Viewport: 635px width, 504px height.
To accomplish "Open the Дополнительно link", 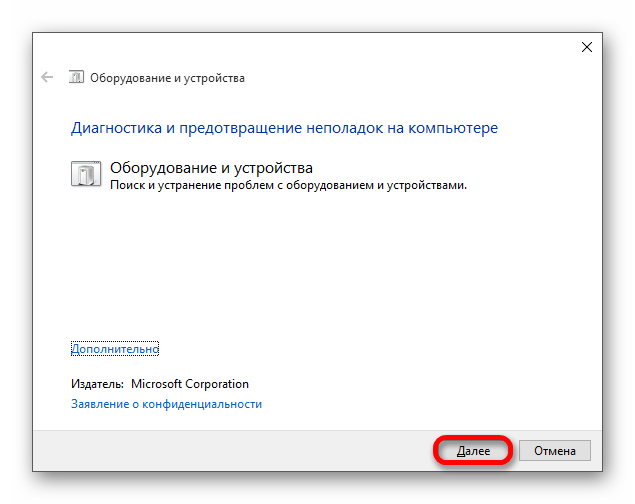I will (115, 349).
